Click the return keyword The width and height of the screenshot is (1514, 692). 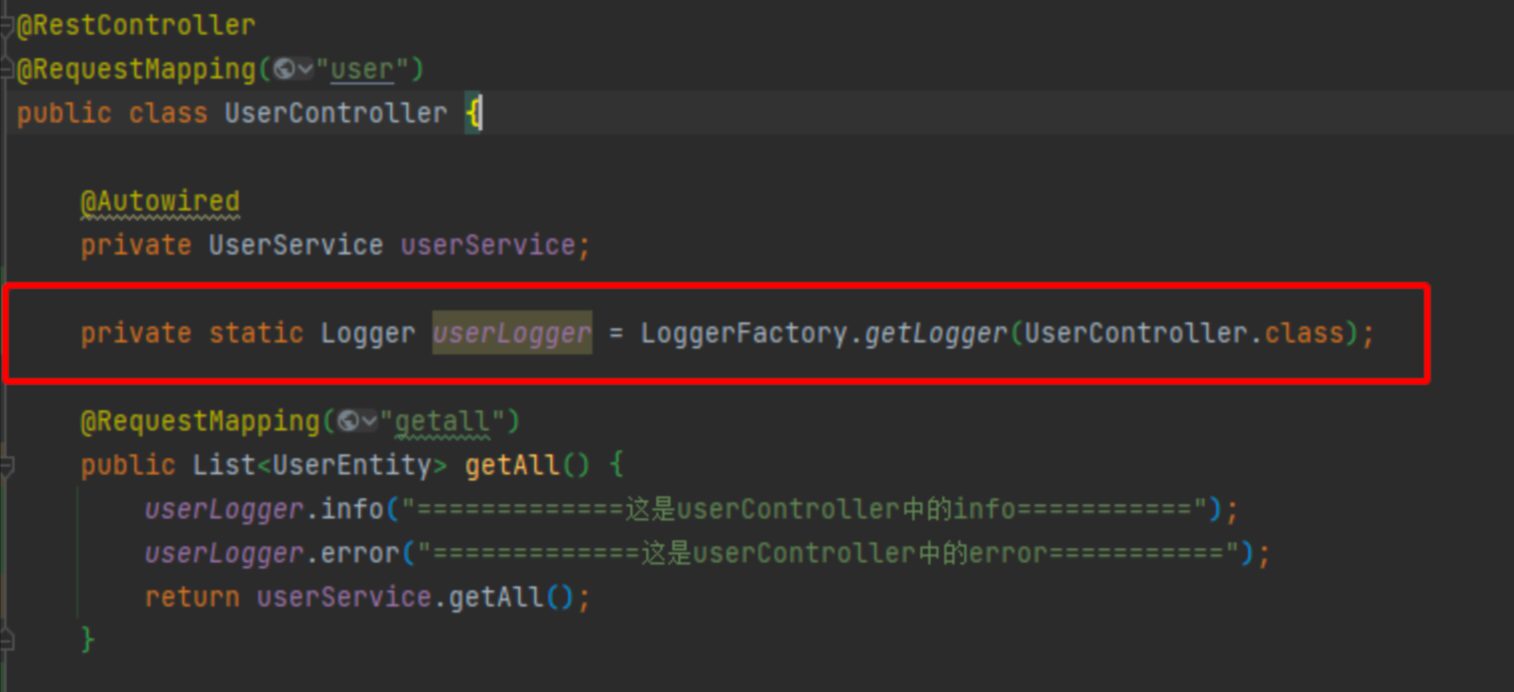point(192,597)
